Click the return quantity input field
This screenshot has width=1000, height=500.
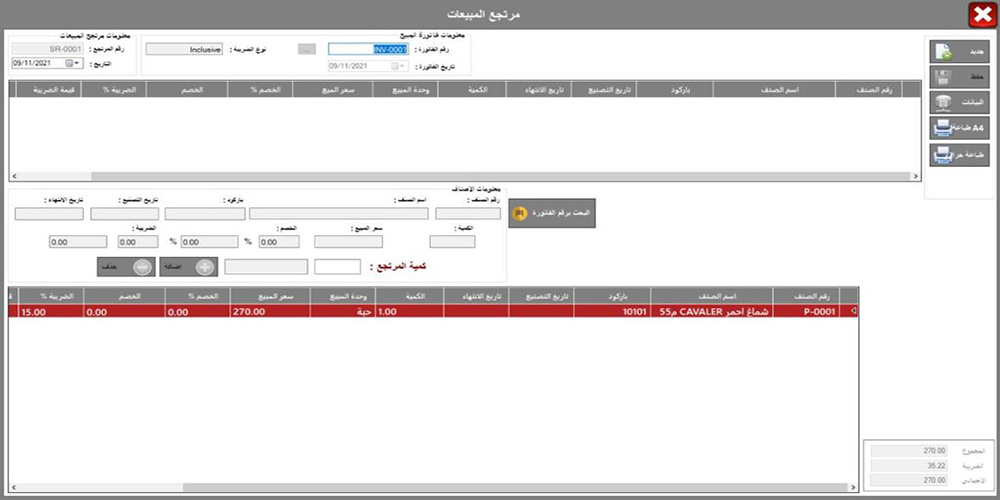coord(337,266)
